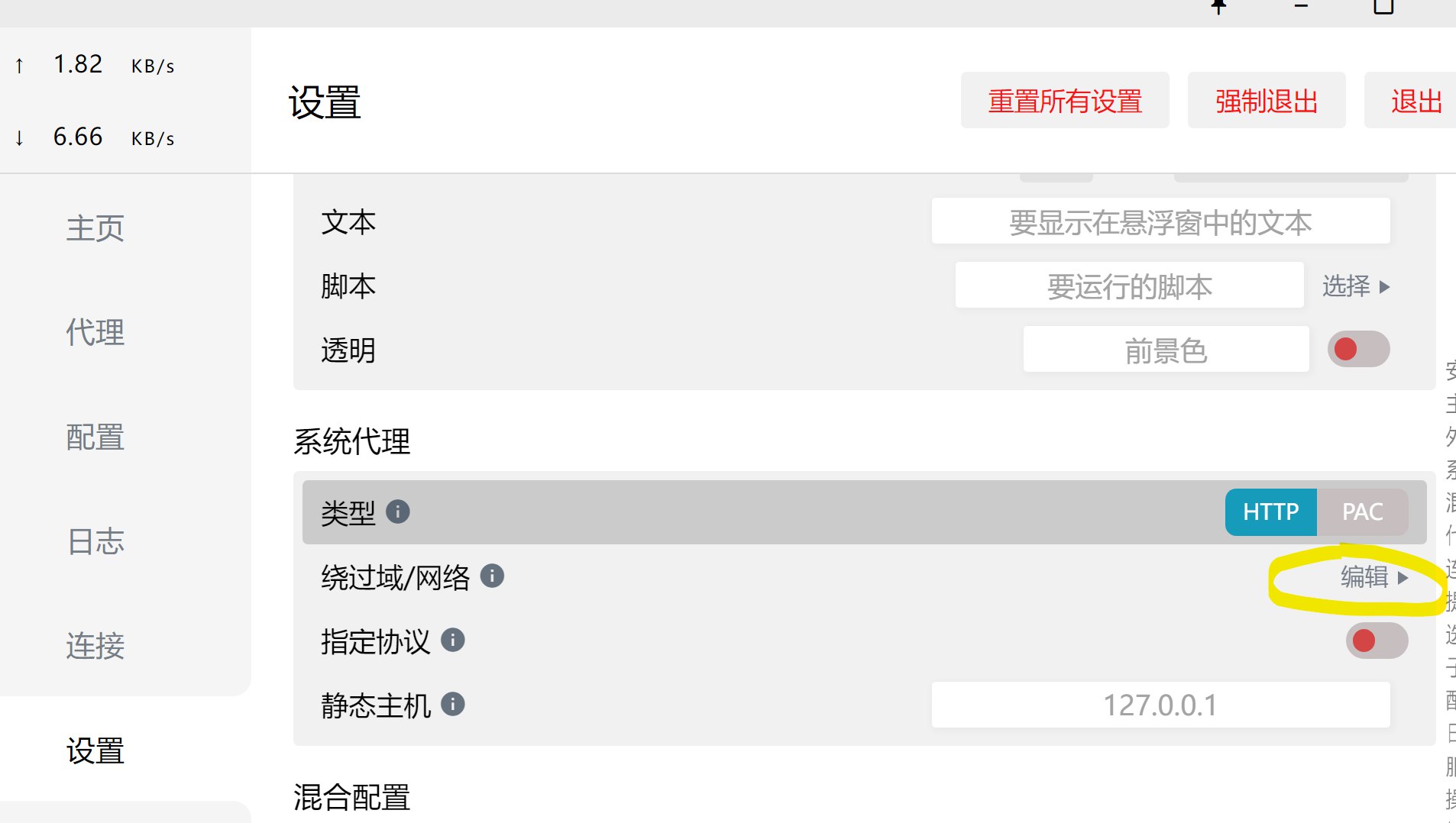Click the maximize window icon

pos(1383,7)
